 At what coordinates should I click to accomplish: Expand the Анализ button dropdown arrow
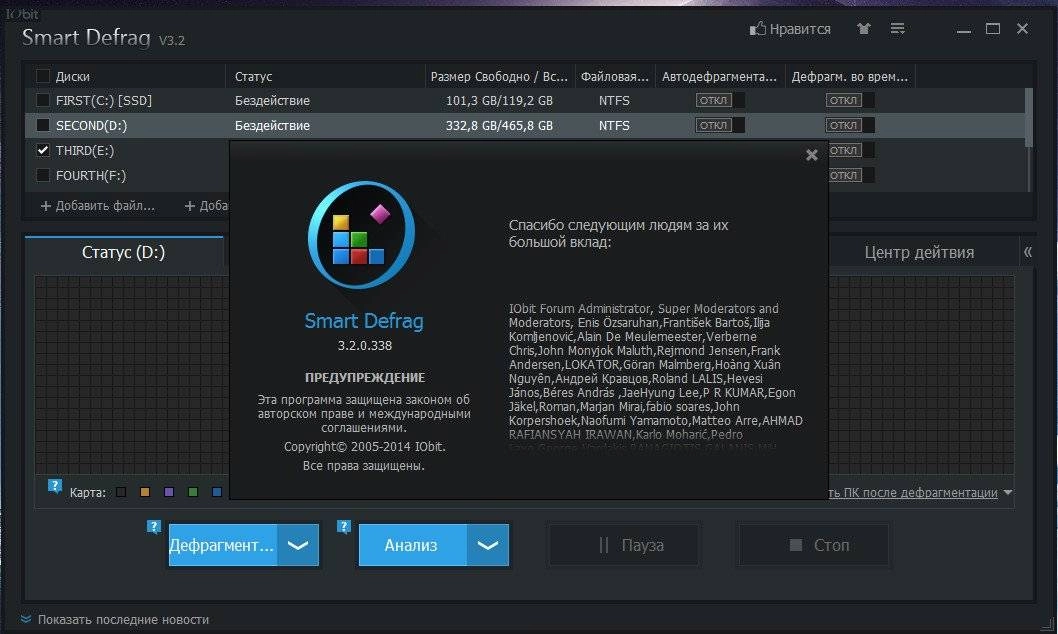(487, 545)
